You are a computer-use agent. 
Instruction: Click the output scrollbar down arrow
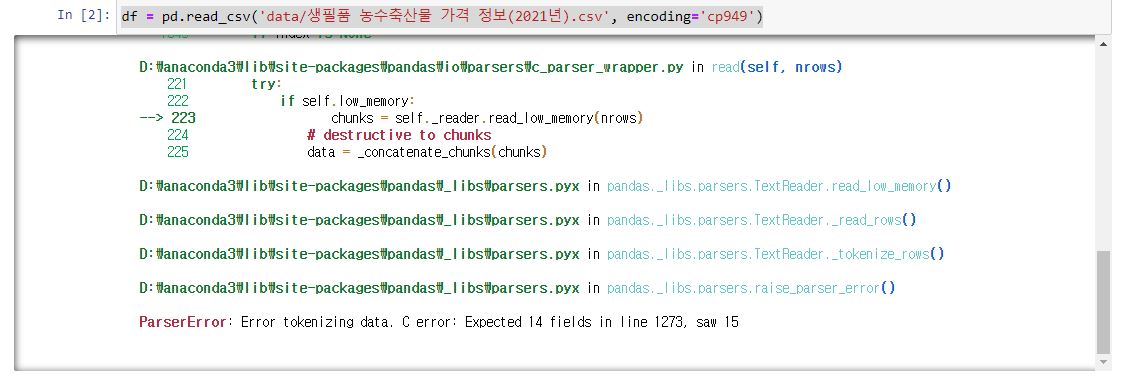pos(1103,362)
